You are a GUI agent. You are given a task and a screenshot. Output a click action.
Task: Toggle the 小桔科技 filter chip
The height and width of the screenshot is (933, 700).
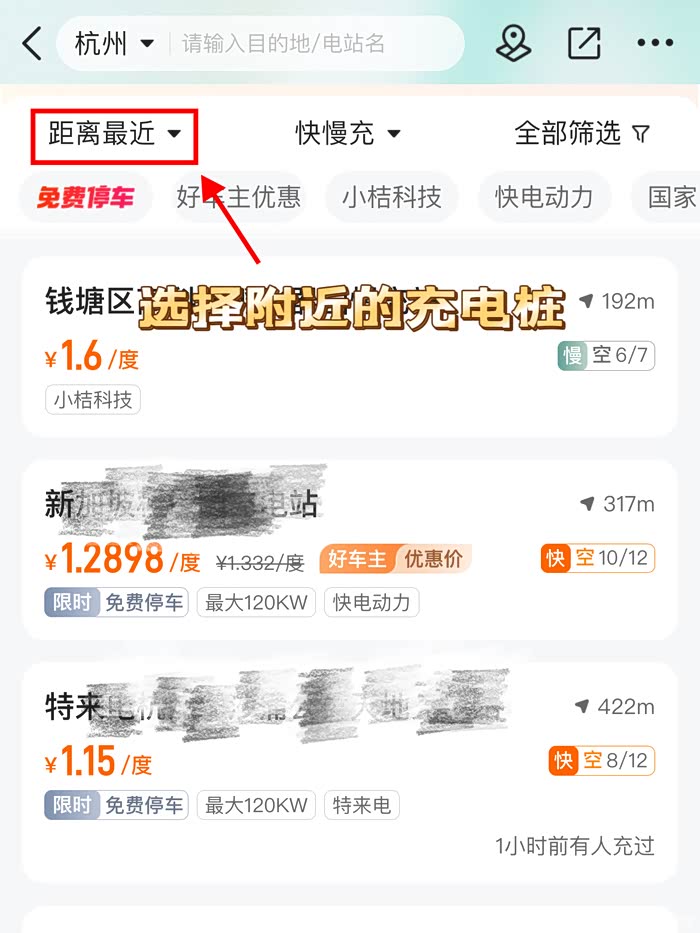pyautogui.click(x=392, y=197)
